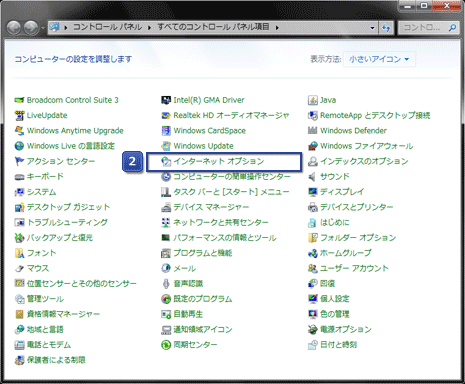This screenshot has height=384, width=465.
Task: Open the Windows Live の言語設定 link
Action: (71, 146)
